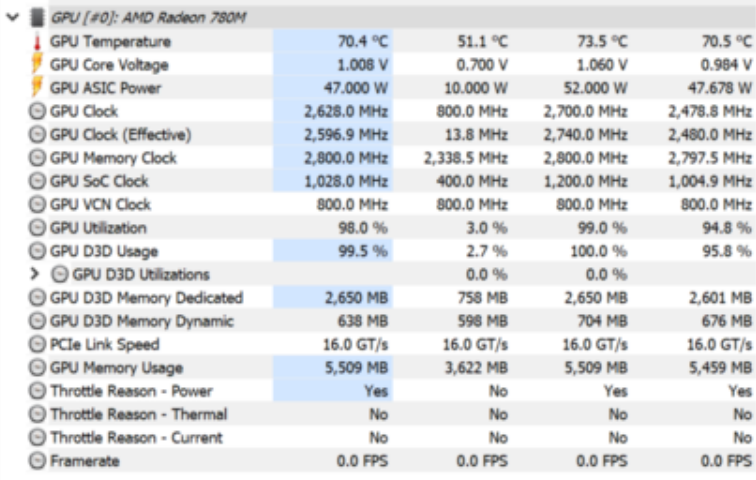This screenshot has width=756, height=480.
Task: Click maximum temperature value 73.5 °C
Action: click(x=603, y=42)
